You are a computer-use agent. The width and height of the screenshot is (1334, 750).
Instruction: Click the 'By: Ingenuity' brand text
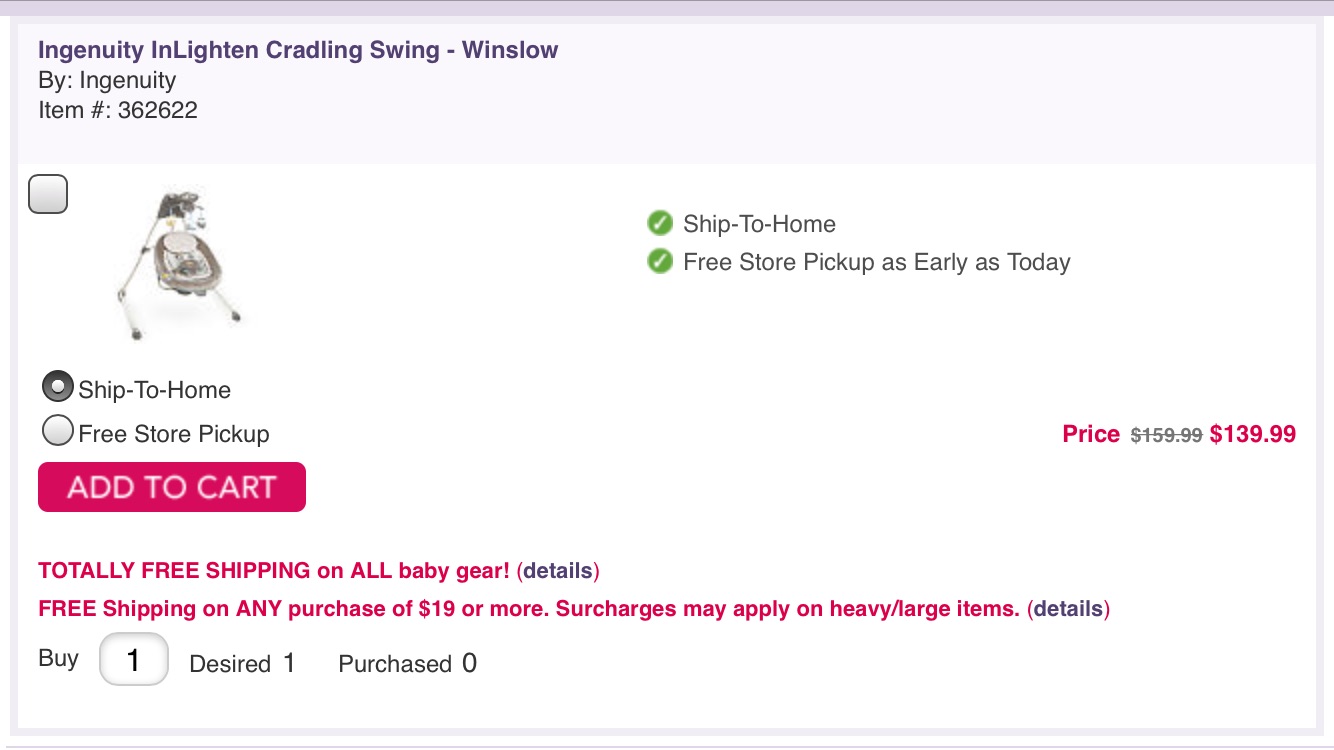(x=107, y=81)
